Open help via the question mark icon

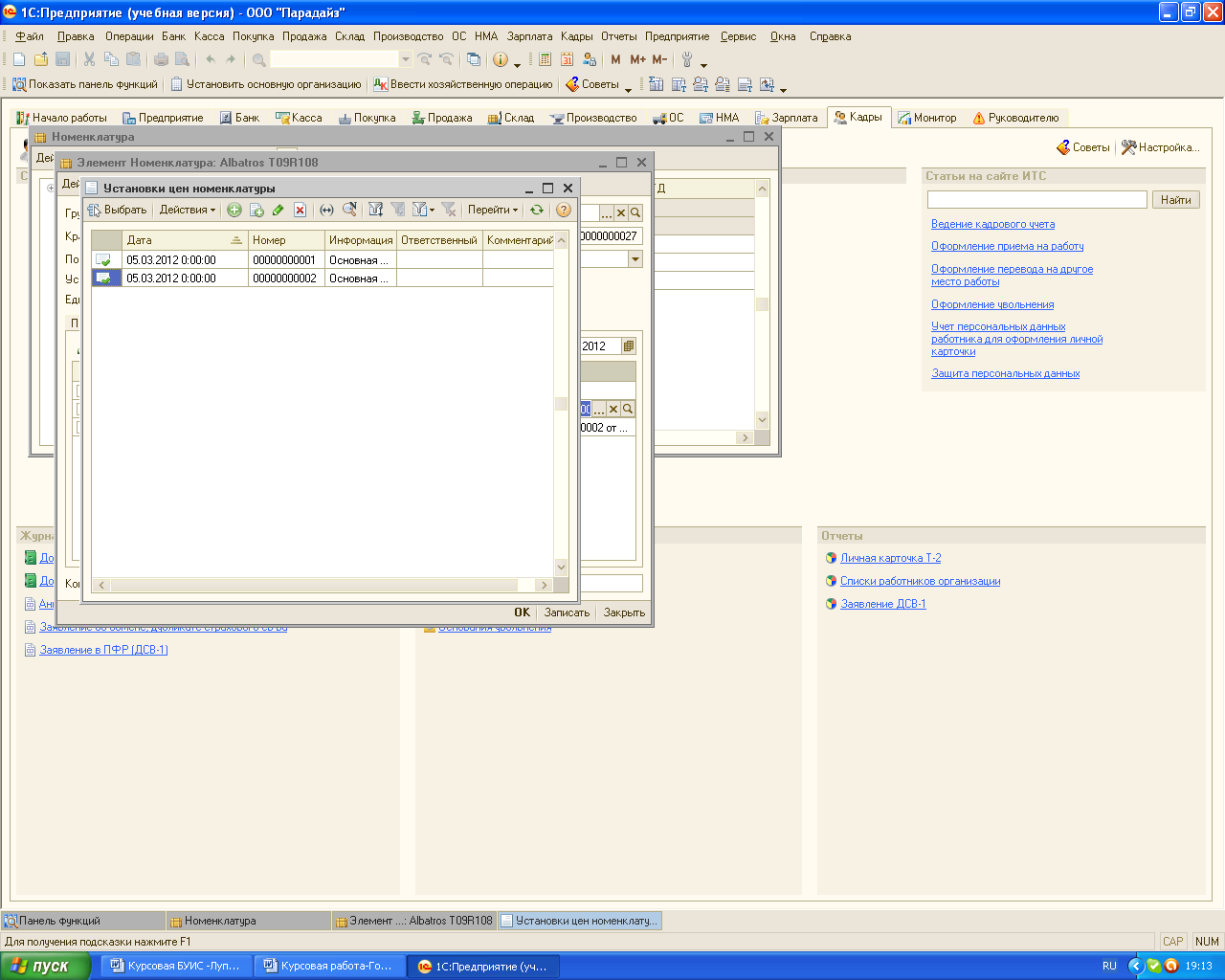coord(563,211)
